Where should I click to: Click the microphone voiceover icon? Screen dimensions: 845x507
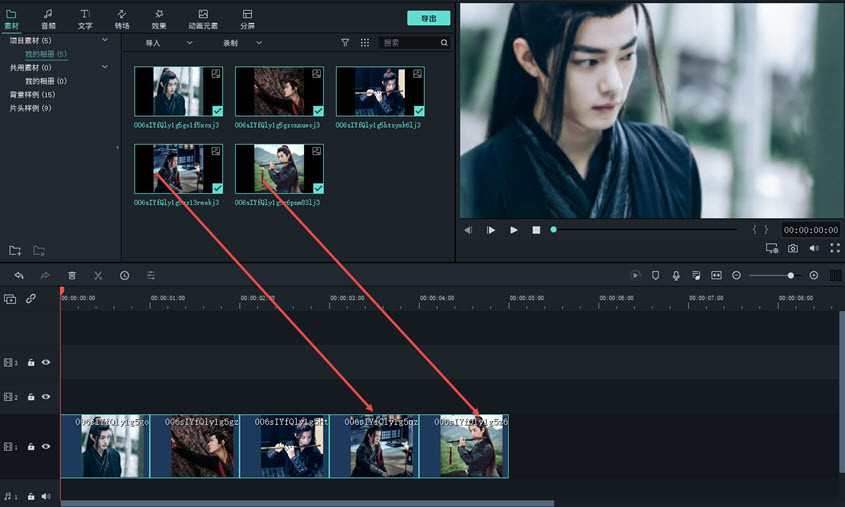pyautogui.click(x=676, y=275)
